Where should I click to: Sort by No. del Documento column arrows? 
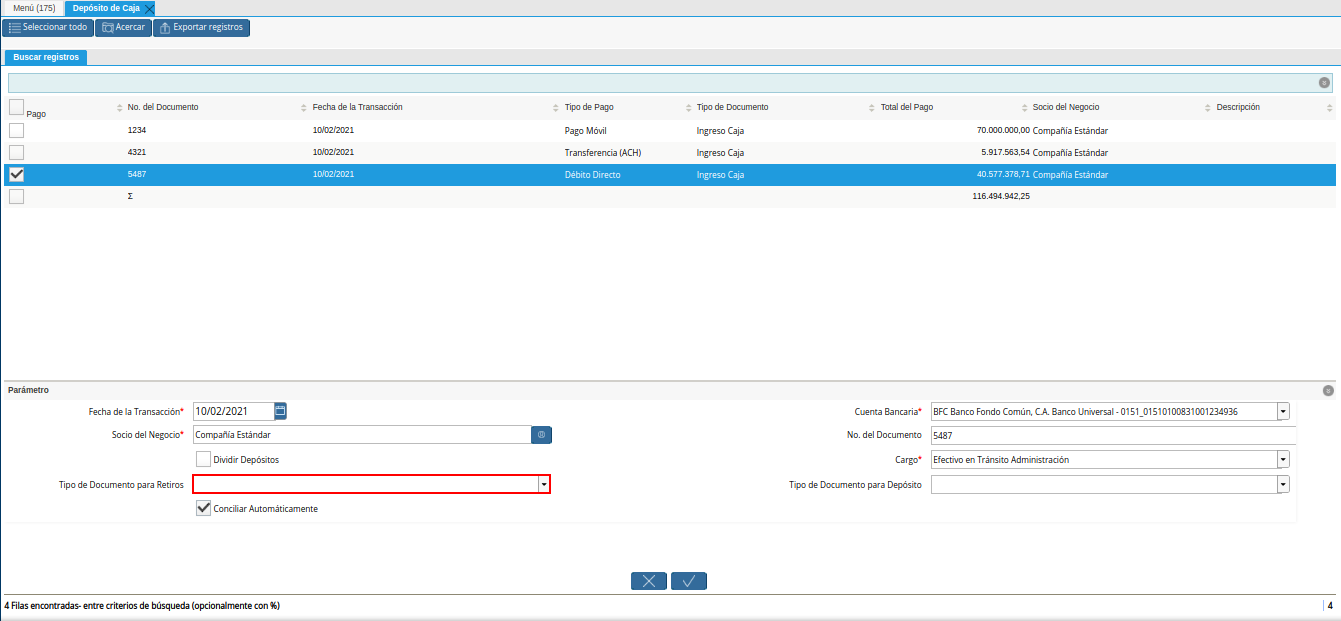(121, 108)
